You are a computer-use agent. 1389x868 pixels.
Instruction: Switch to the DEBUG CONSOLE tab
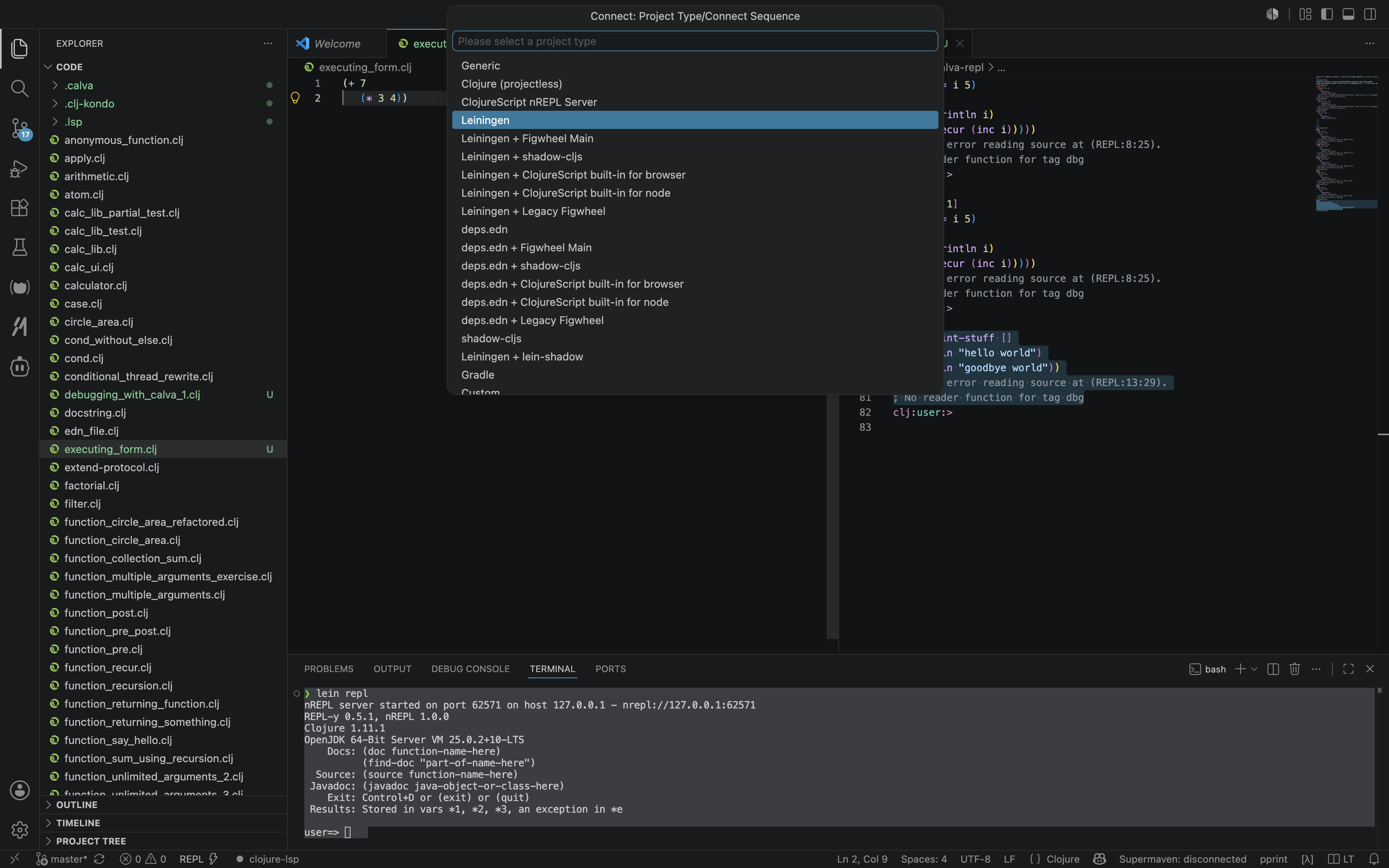470,669
